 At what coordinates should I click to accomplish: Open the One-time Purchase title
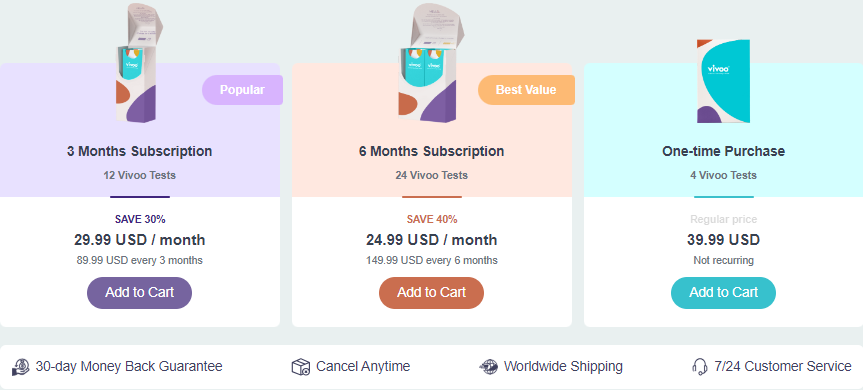tap(723, 151)
